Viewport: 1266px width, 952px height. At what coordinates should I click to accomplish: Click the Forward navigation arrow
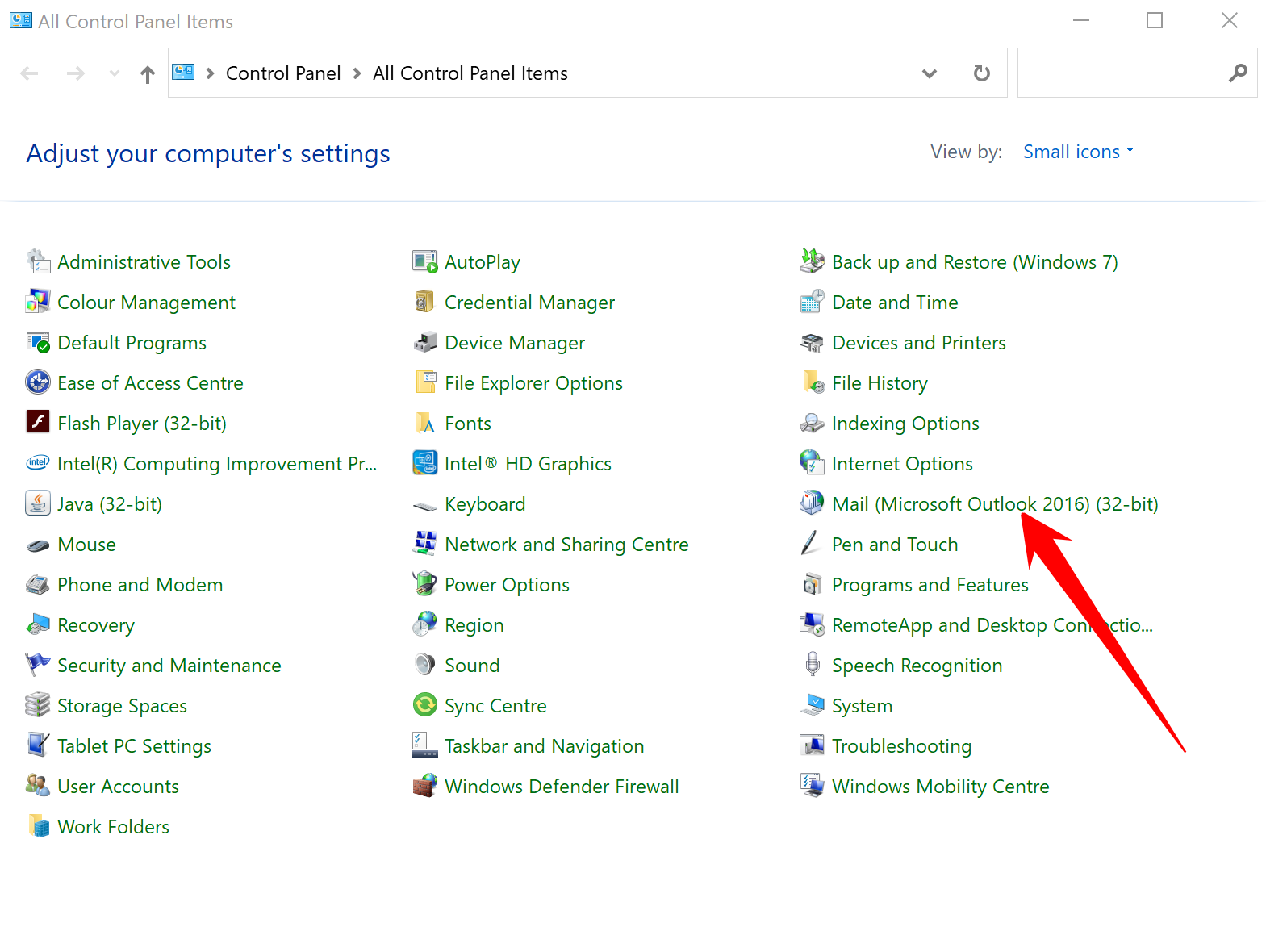(x=76, y=73)
